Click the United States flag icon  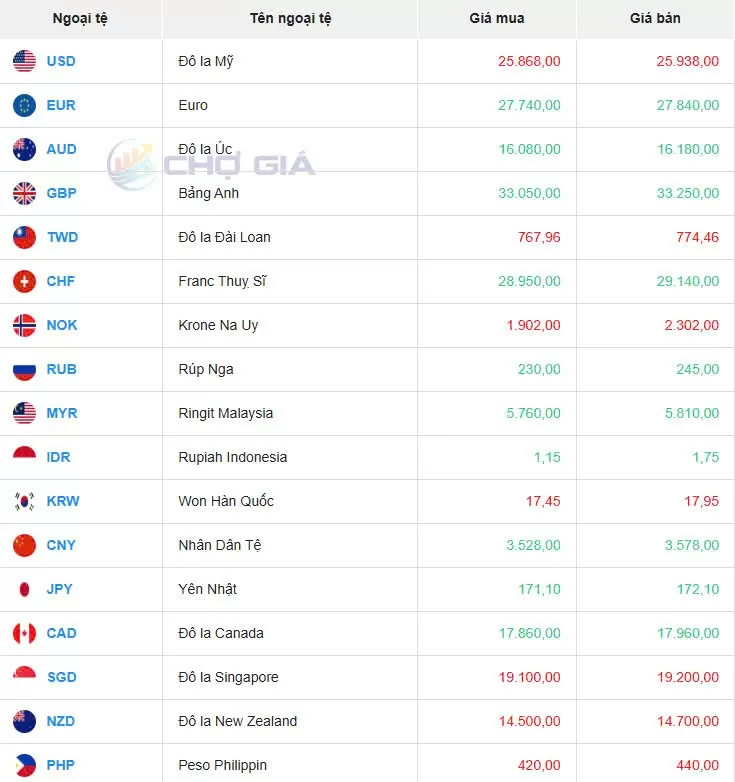tap(24, 61)
